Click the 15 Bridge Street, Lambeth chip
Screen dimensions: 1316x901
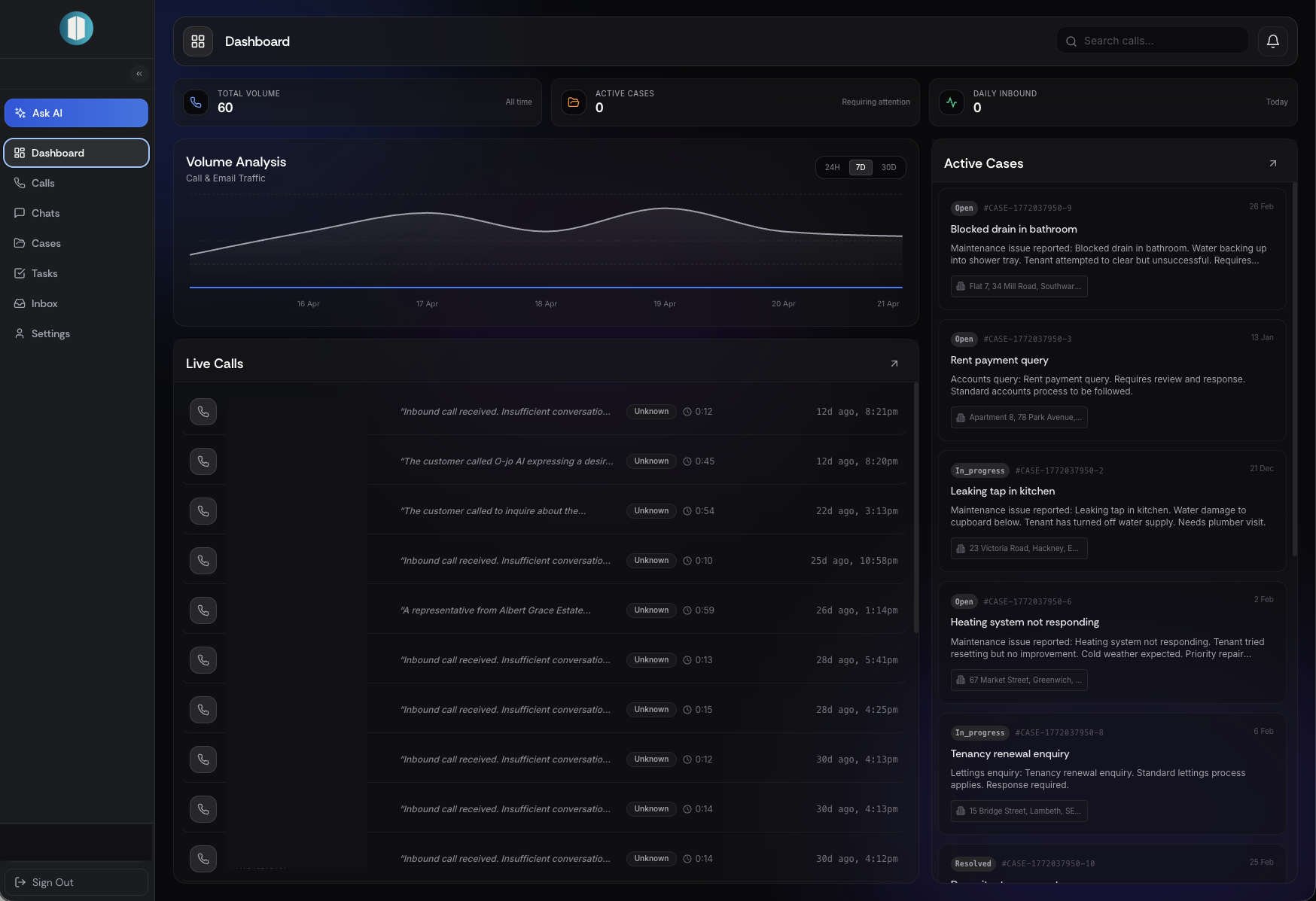[1019, 811]
